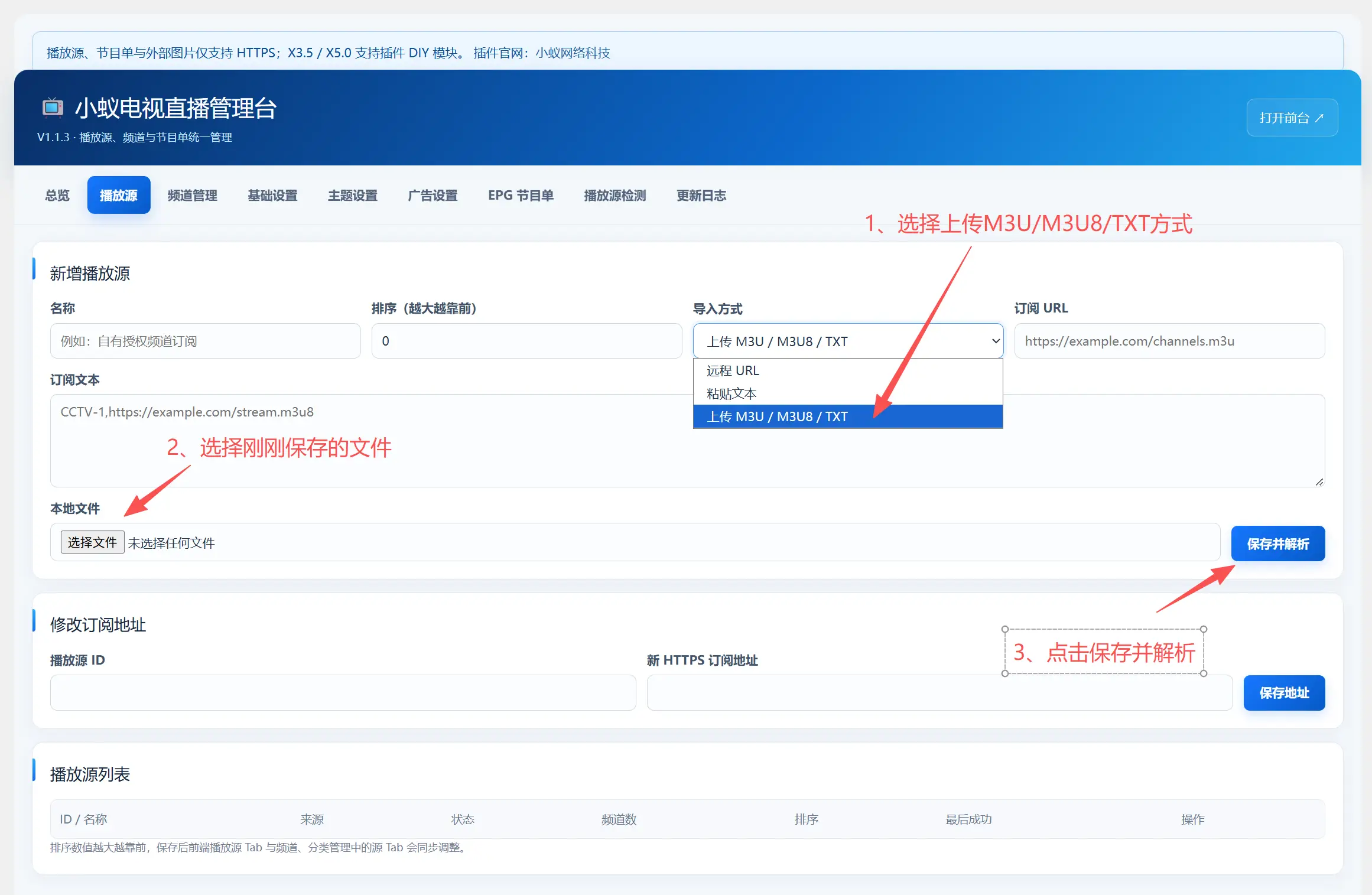Click the 操作 column header
Viewport: 1372px width, 895px height.
coord(1192,819)
